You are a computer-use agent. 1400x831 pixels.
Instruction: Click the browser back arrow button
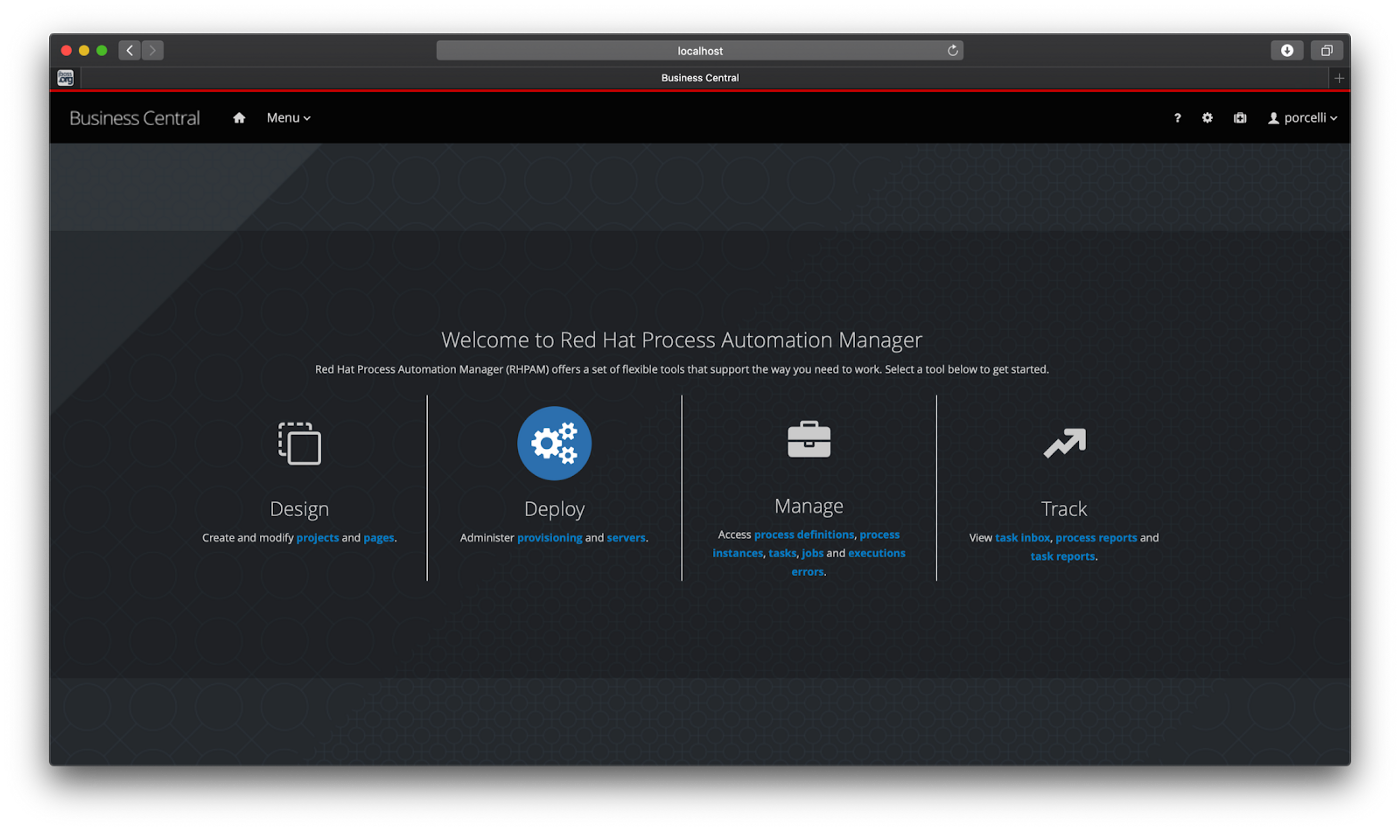click(129, 50)
